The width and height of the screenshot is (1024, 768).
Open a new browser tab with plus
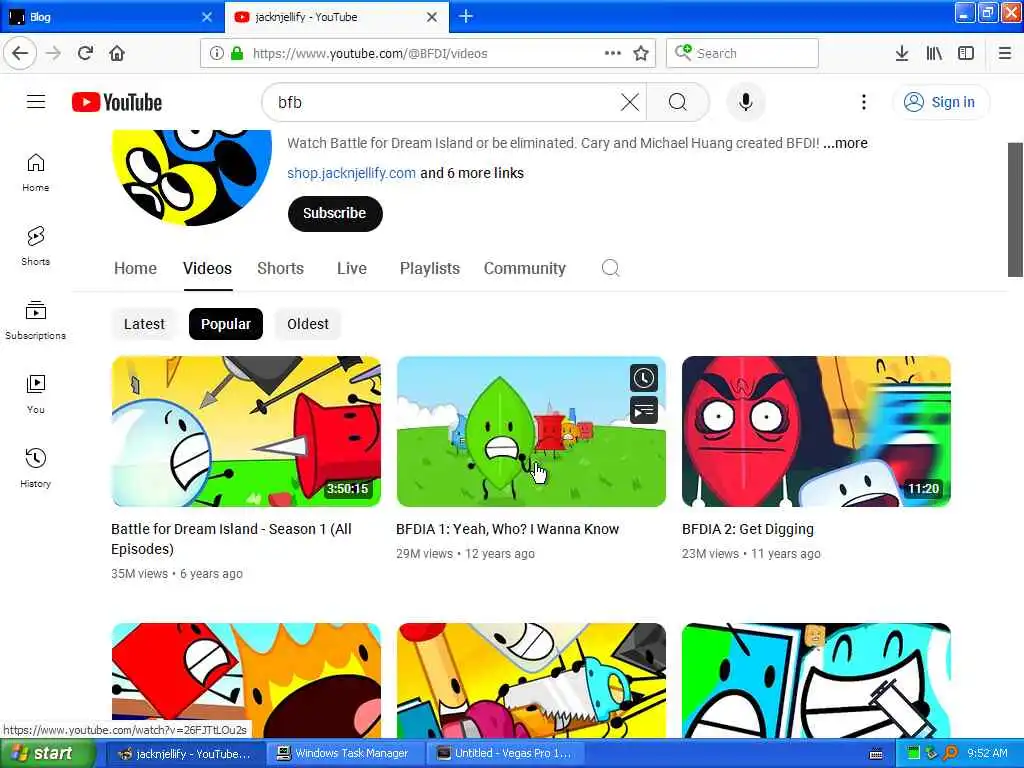pos(466,16)
